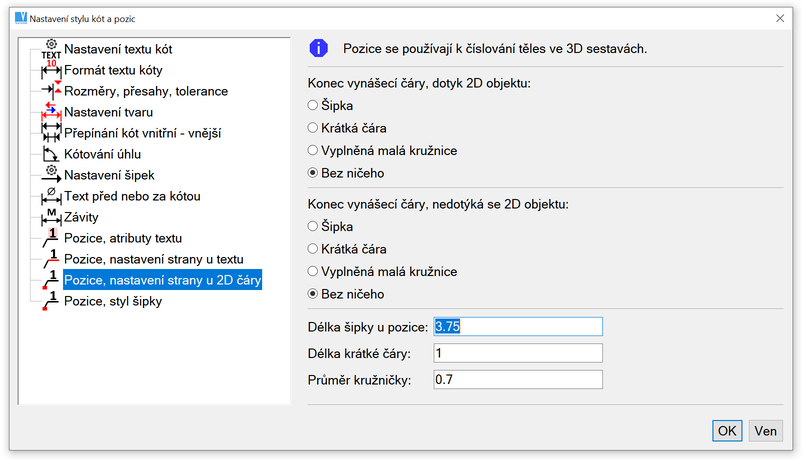Click the Nastavení šipek arrow icon

pyautogui.click(x=52, y=175)
